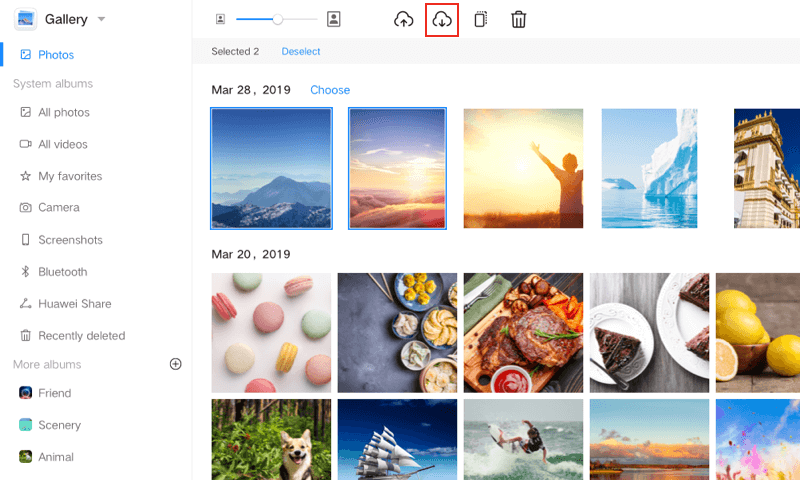Image resolution: width=800 pixels, height=480 pixels.
Task: Open the All videos album
Action: [62, 144]
